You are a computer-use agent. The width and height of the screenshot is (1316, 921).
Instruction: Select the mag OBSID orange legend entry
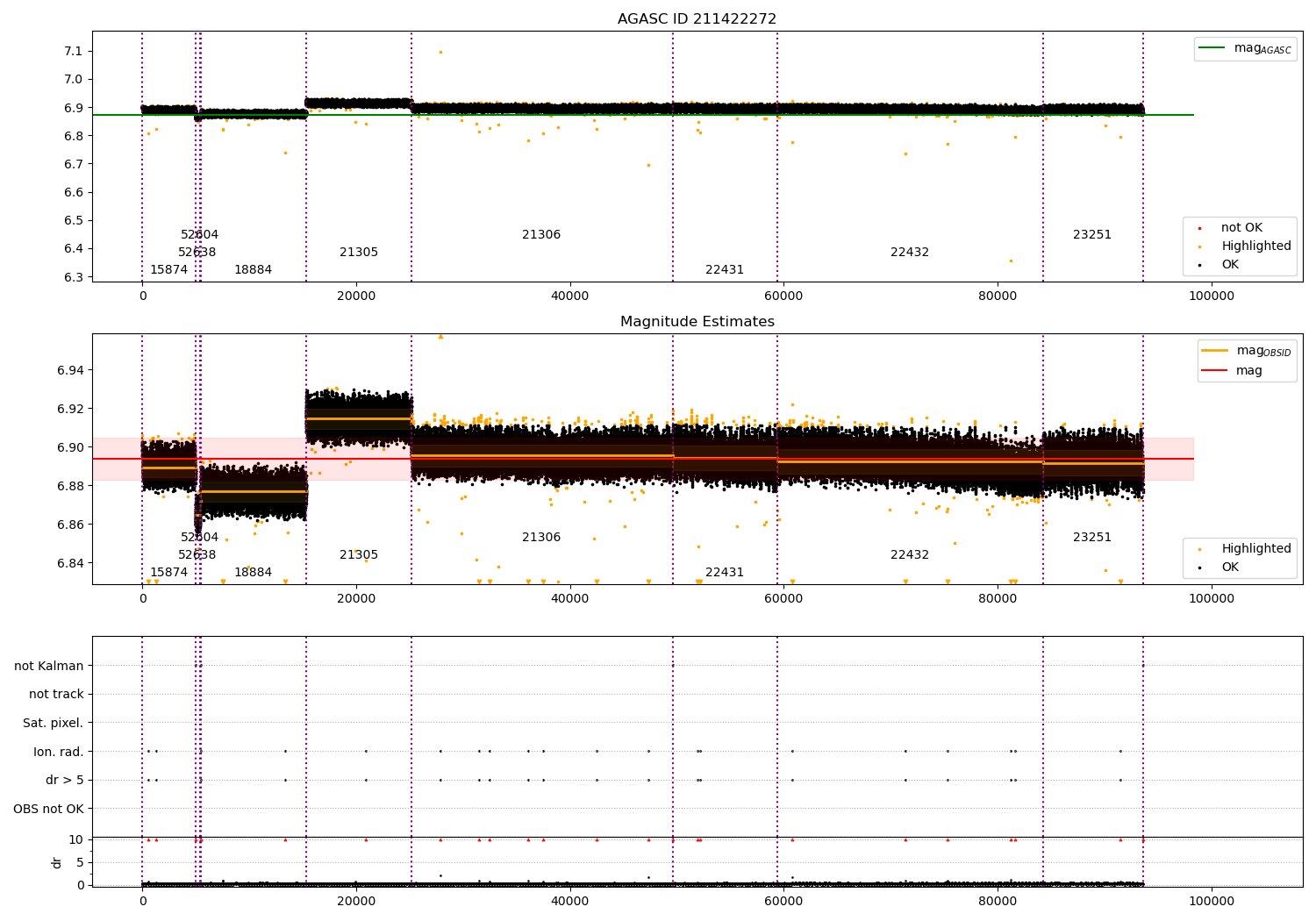coord(1247,351)
